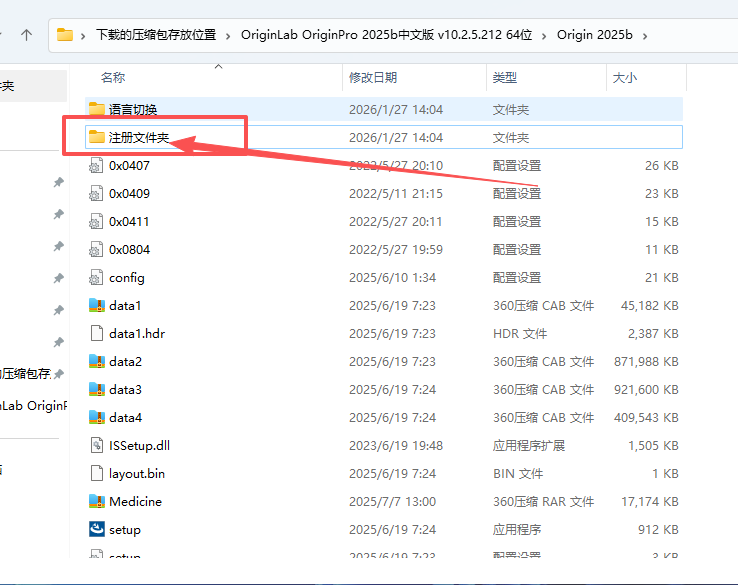738x585 pixels.
Task: Sort files by 名称 column header
Action: click(x=113, y=77)
